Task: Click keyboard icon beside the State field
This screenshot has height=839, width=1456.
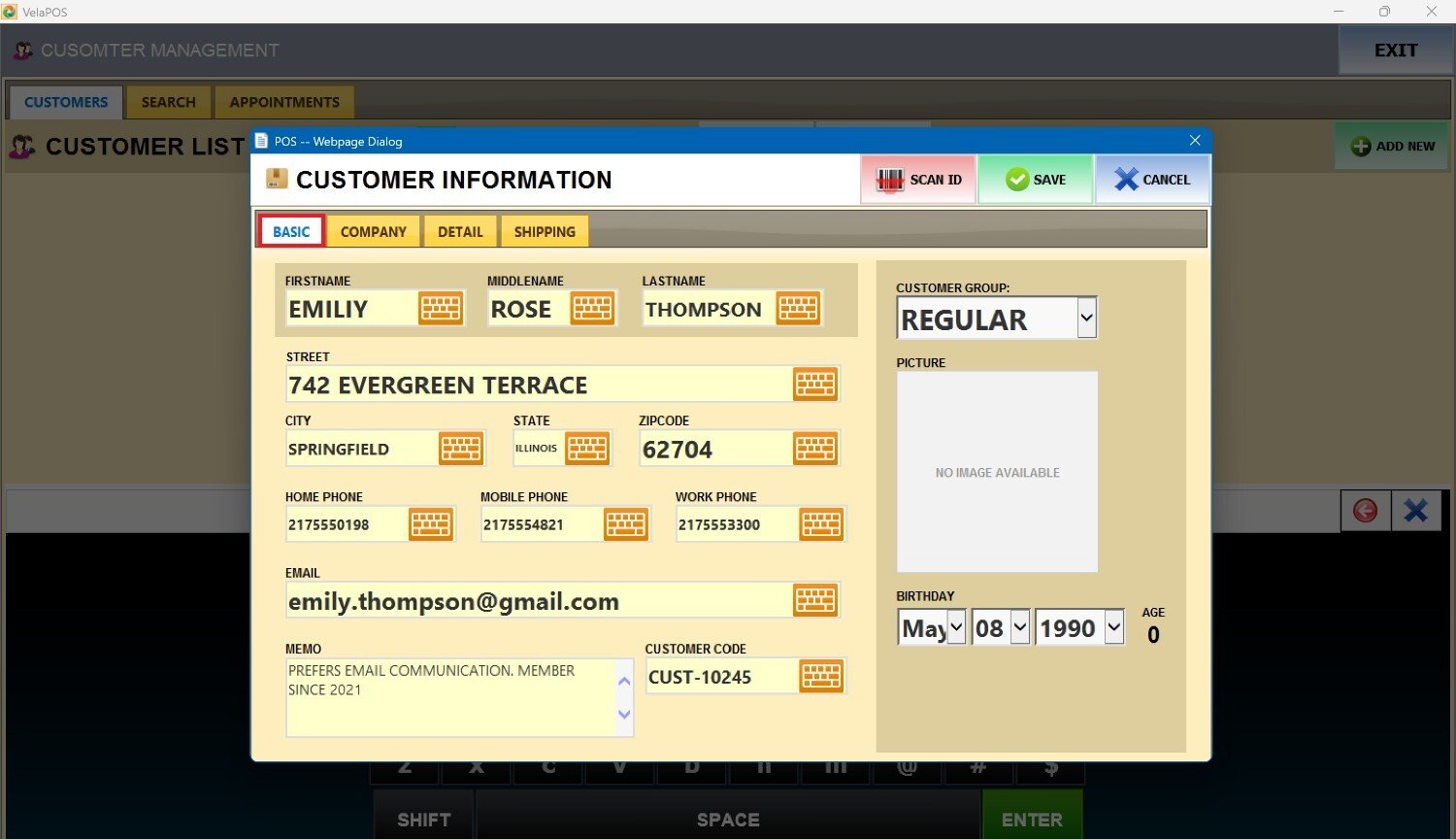Action: (x=588, y=449)
